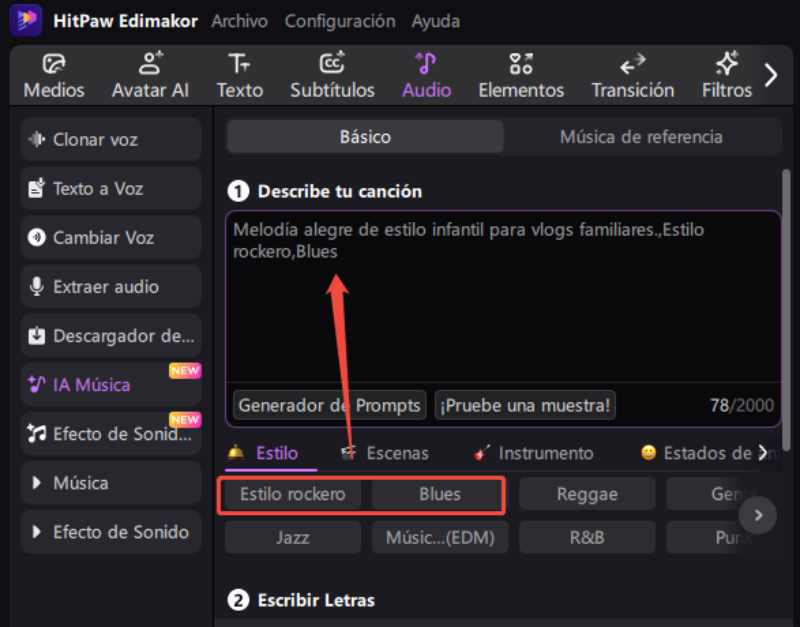Open Clonar voz in sidebar
800x627 pixels.
[x=111, y=139]
